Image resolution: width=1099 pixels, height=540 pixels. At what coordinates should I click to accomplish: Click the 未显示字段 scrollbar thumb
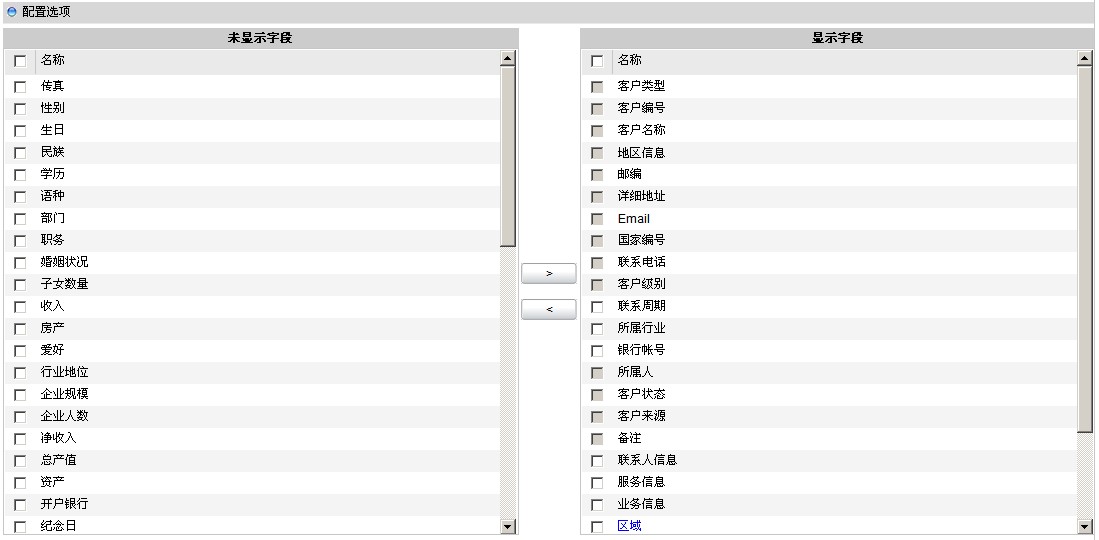pyautogui.click(x=508, y=156)
